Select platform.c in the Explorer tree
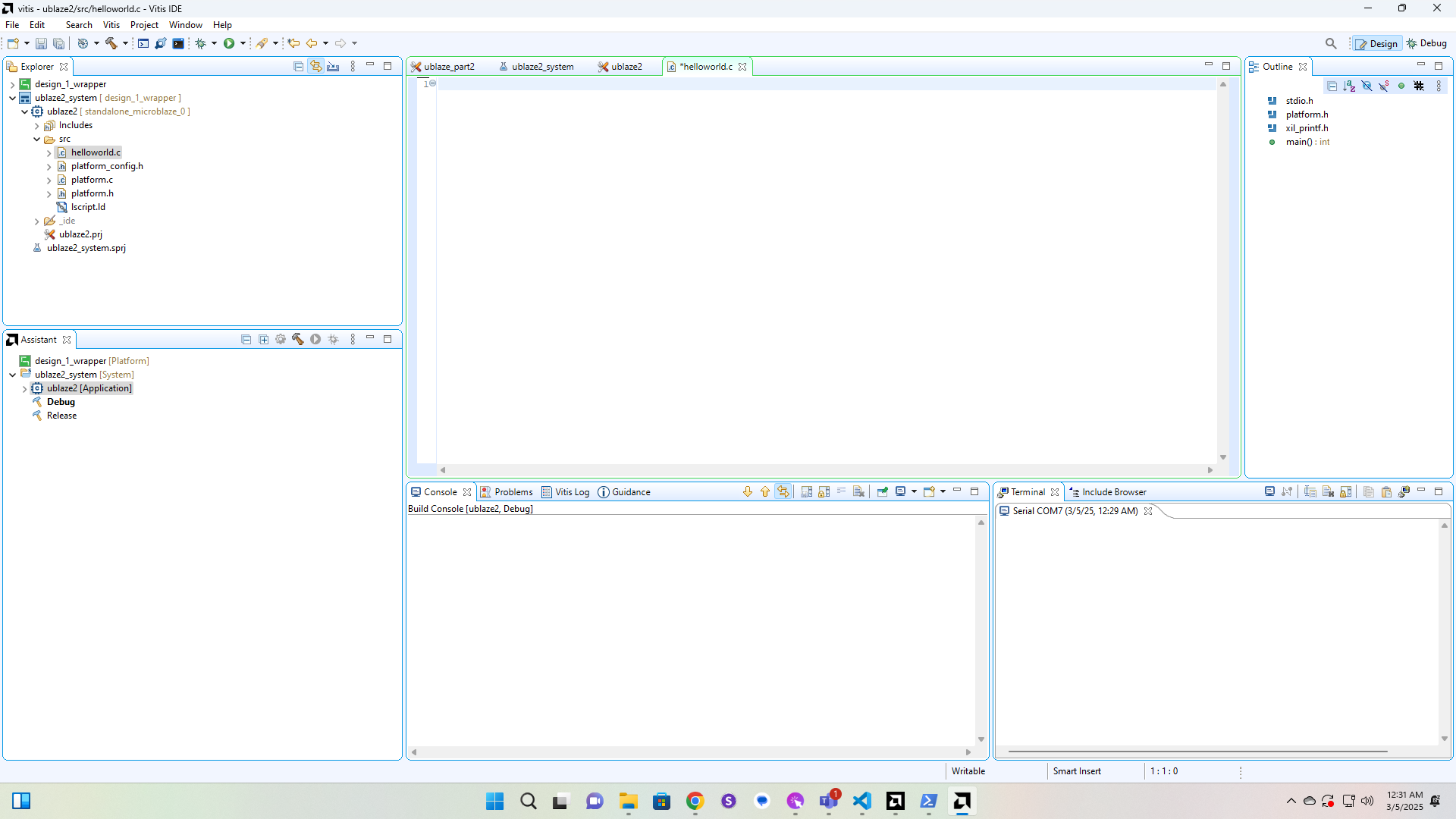Viewport: 1456px width, 819px height. pos(92,180)
